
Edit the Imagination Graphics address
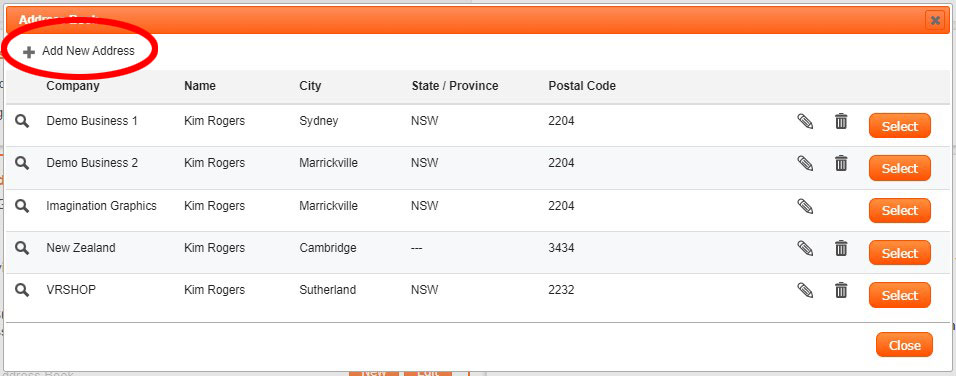(805, 206)
